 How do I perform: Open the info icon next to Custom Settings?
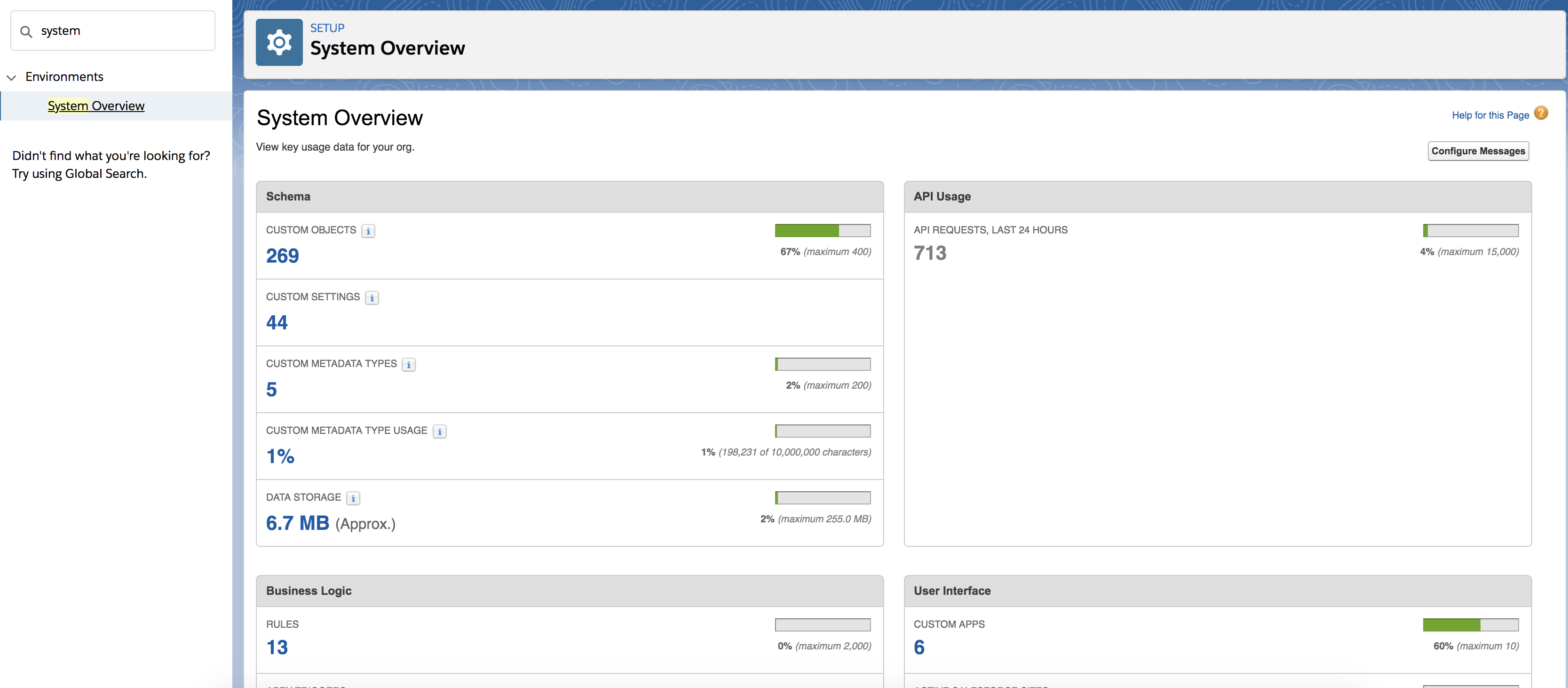pyautogui.click(x=371, y=298)
